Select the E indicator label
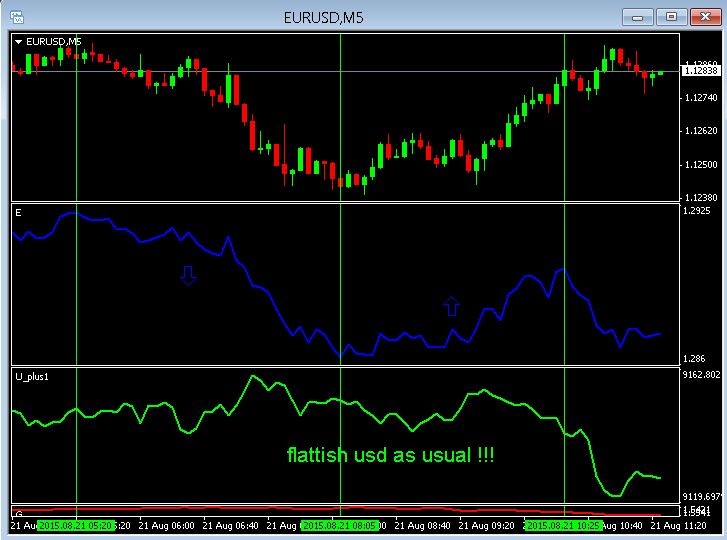Image resolution: width=727 pixels, height=540 pixels. (19, 213)
